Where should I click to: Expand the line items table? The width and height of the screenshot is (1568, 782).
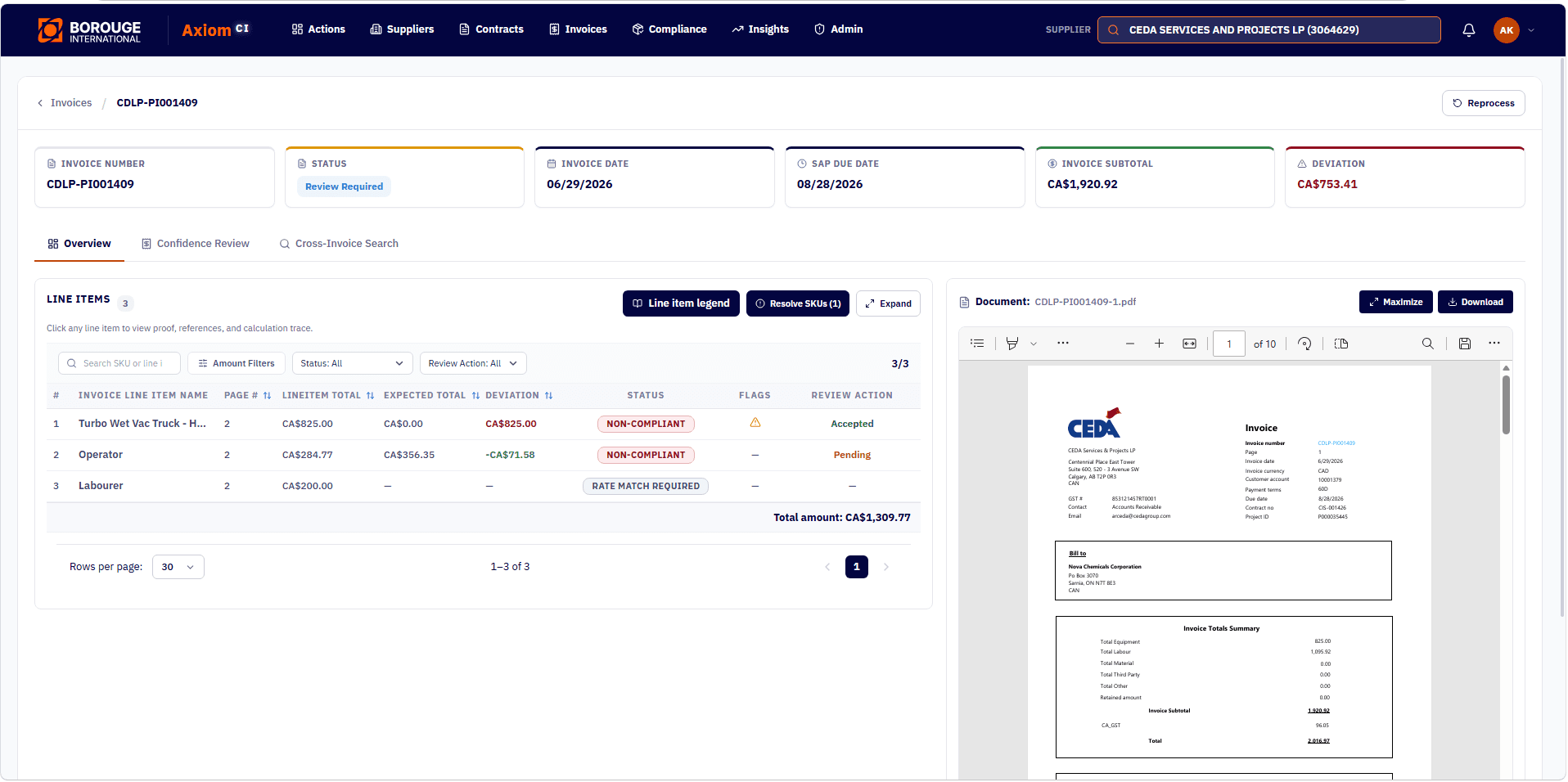(x=888, y=303)
